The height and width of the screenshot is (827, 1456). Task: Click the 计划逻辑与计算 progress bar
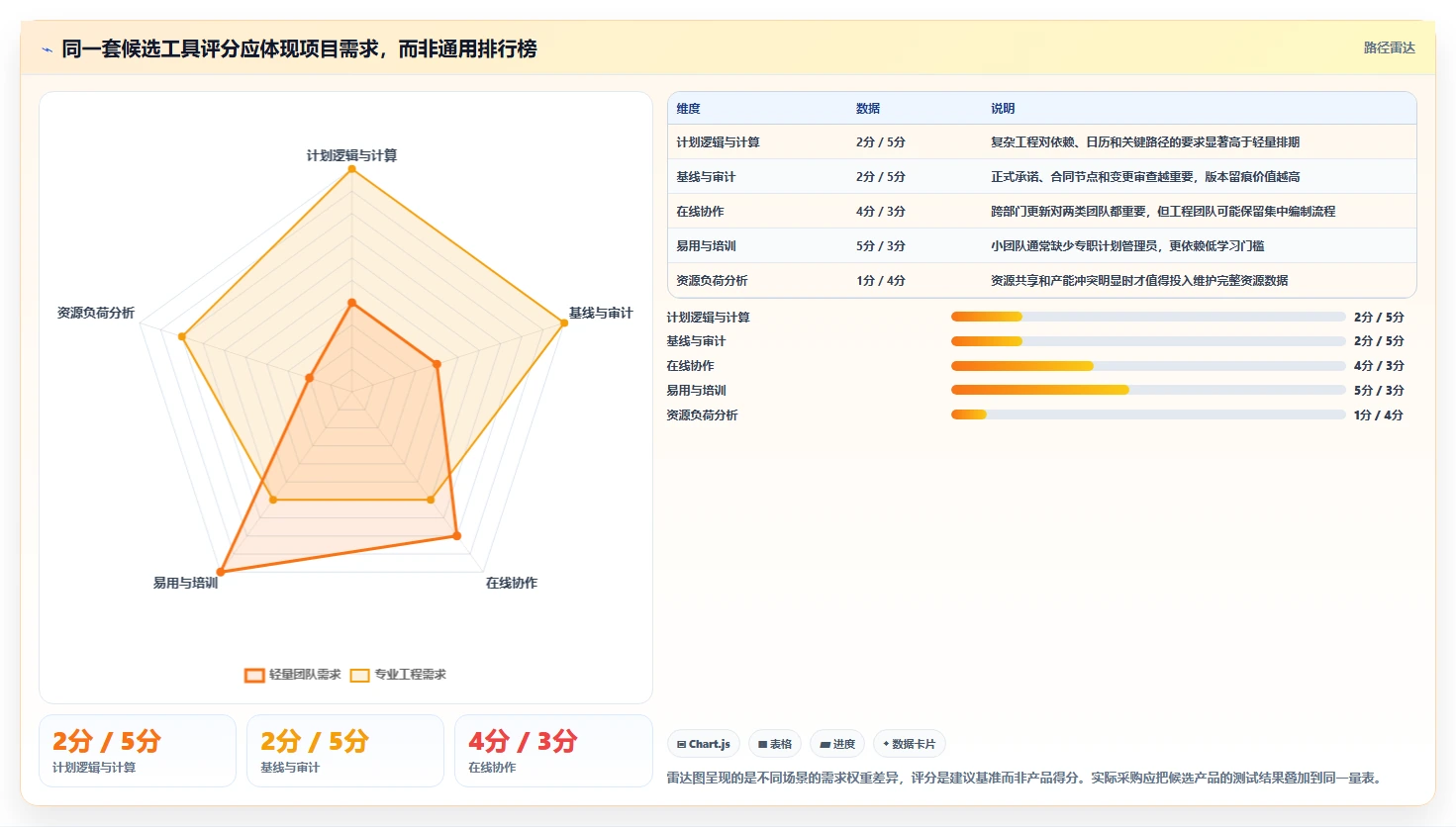[1148, 317]
